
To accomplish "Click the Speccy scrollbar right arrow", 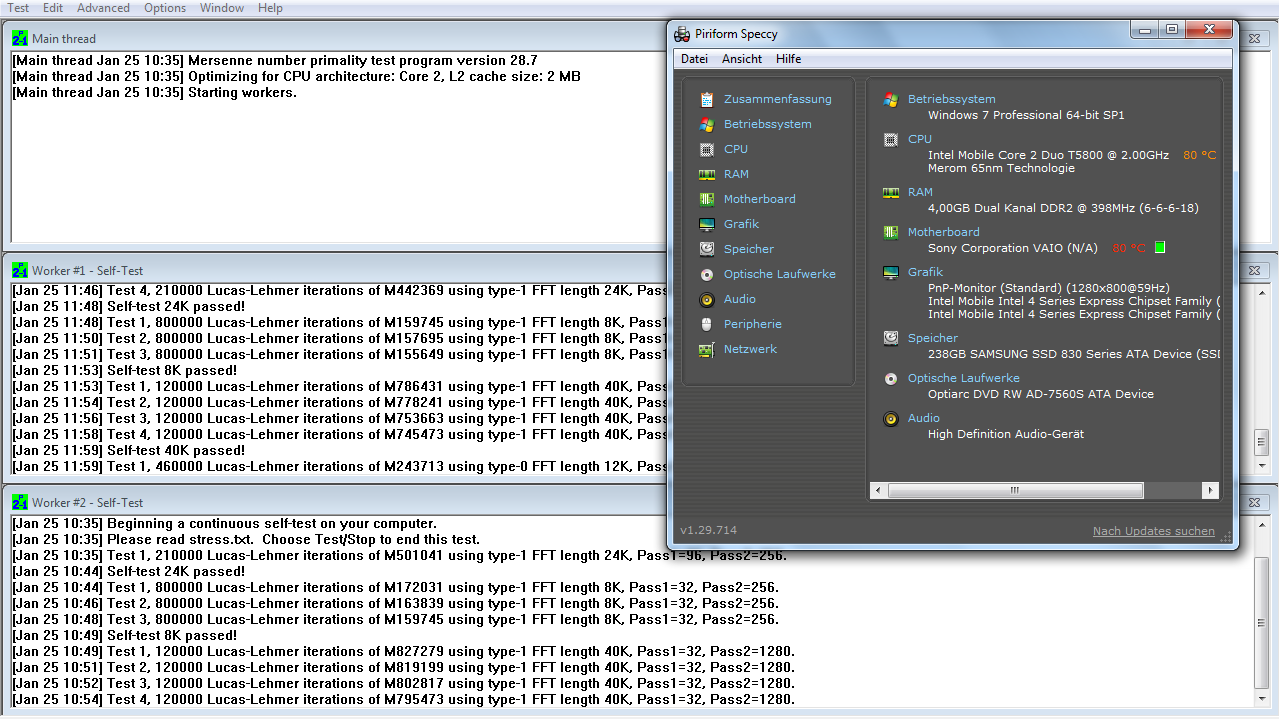I will coord(1210,490).
